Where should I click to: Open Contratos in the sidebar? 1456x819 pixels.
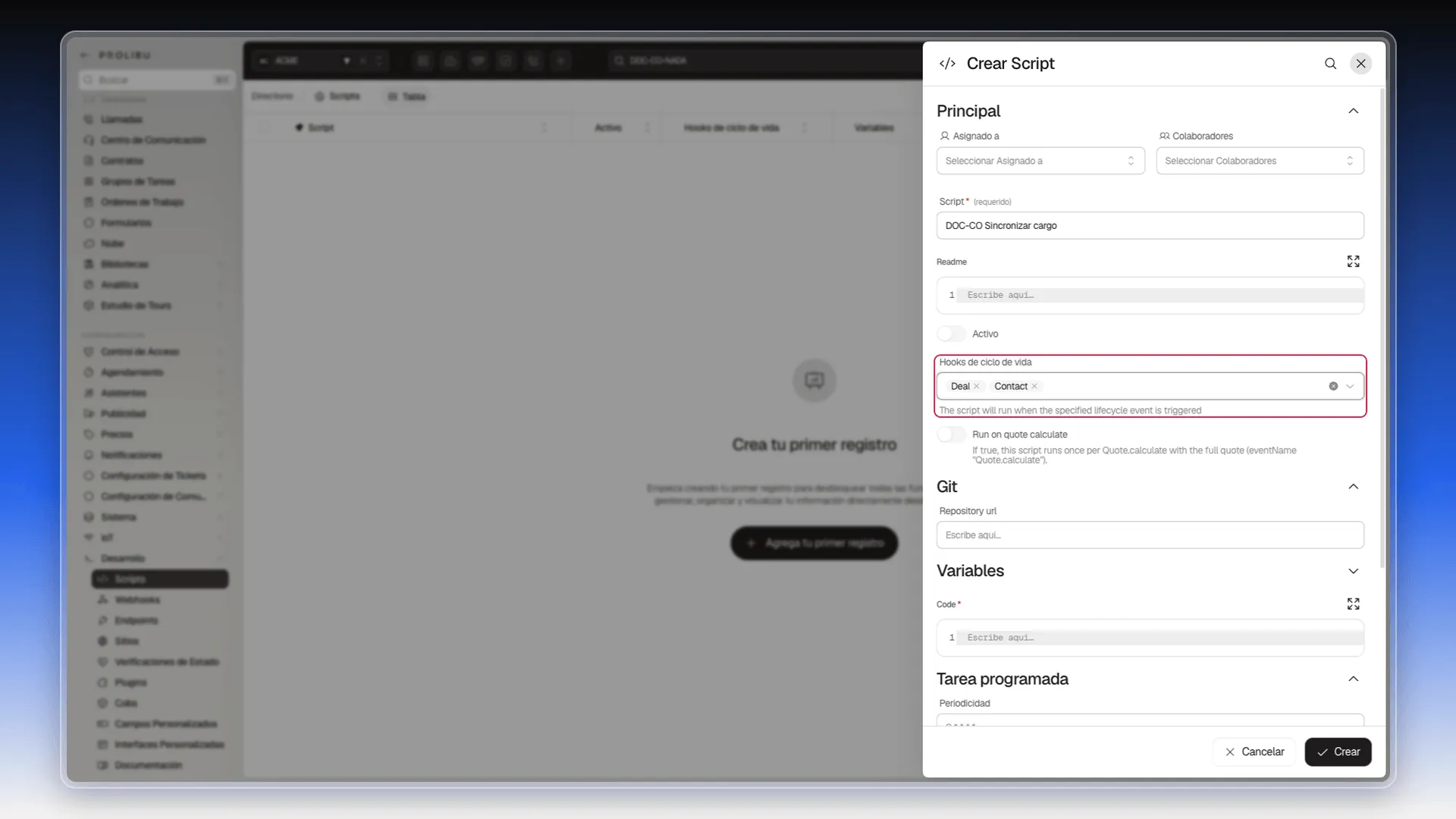(x=121, y=161)
